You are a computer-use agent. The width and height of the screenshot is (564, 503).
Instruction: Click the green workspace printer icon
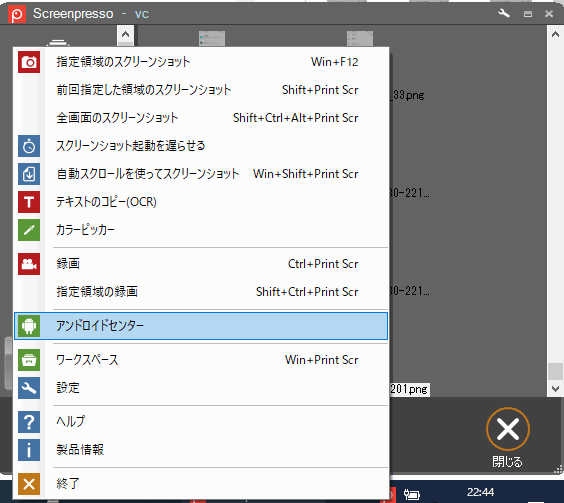pyautogui.click(x=29, y=360)
